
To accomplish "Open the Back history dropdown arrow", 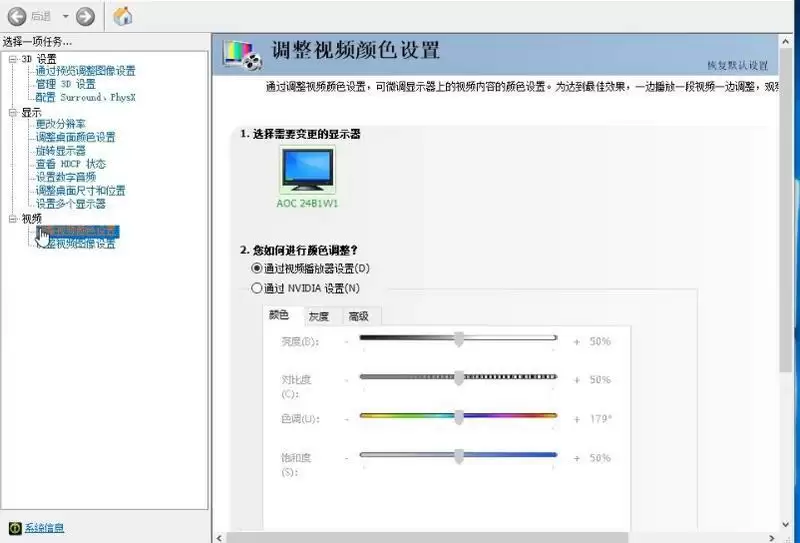I will (x=65, y=16).
